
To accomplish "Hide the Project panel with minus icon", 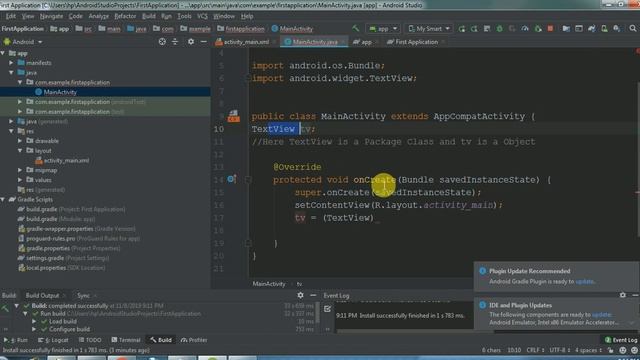I will point(204,42).
